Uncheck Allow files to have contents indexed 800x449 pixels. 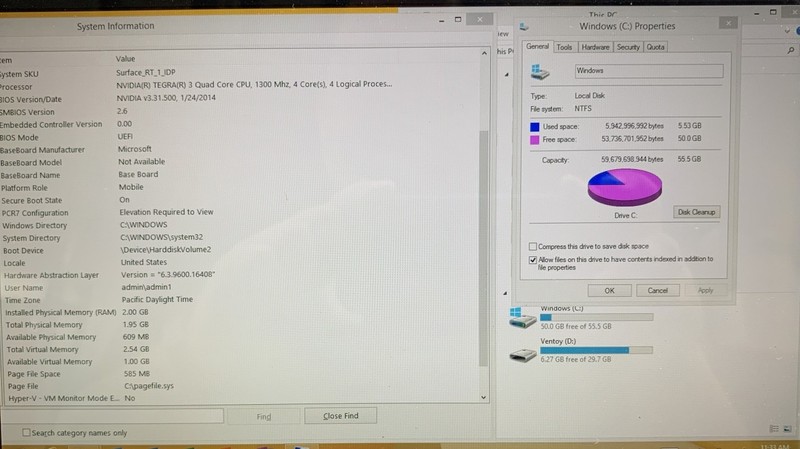(533, 260)
